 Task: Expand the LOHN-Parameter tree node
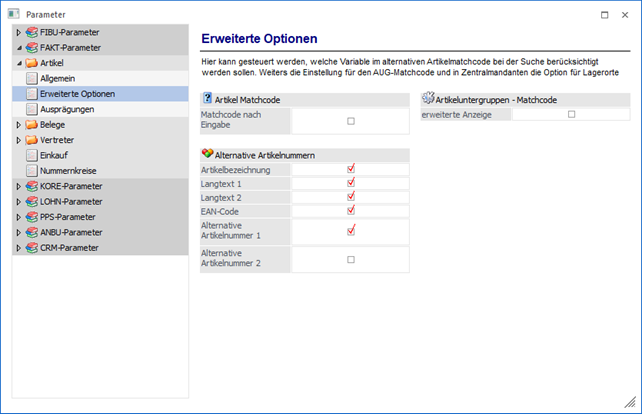tap(18, 201)
